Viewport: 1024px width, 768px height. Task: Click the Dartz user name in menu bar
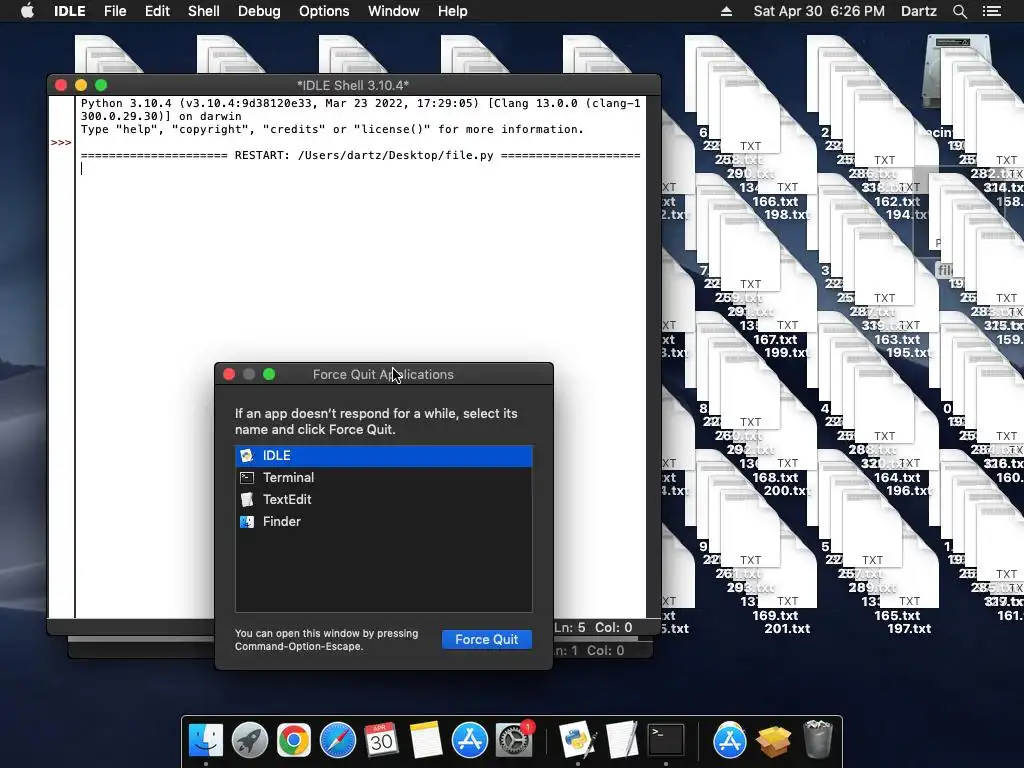click(918, 11)
